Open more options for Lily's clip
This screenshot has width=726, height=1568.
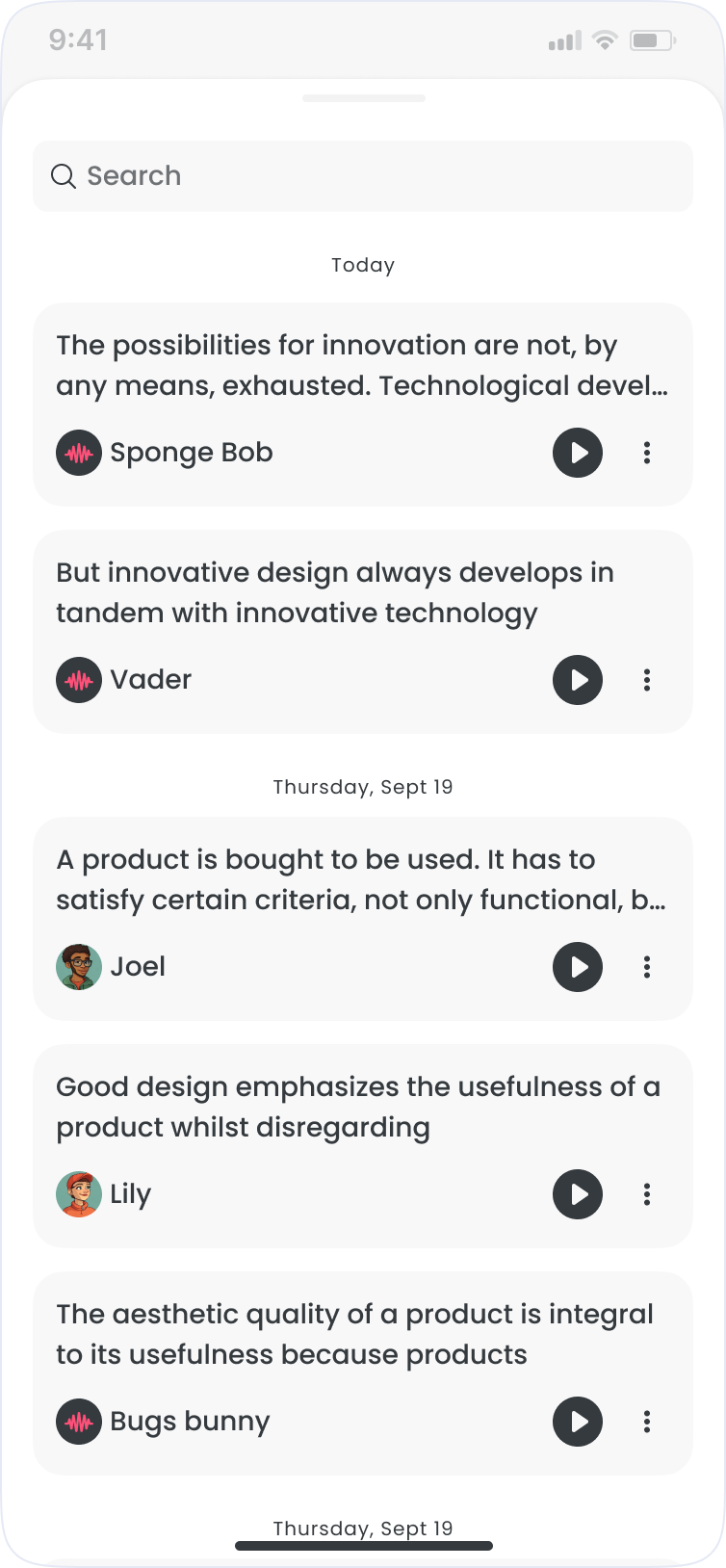[x=647, y=1194]
